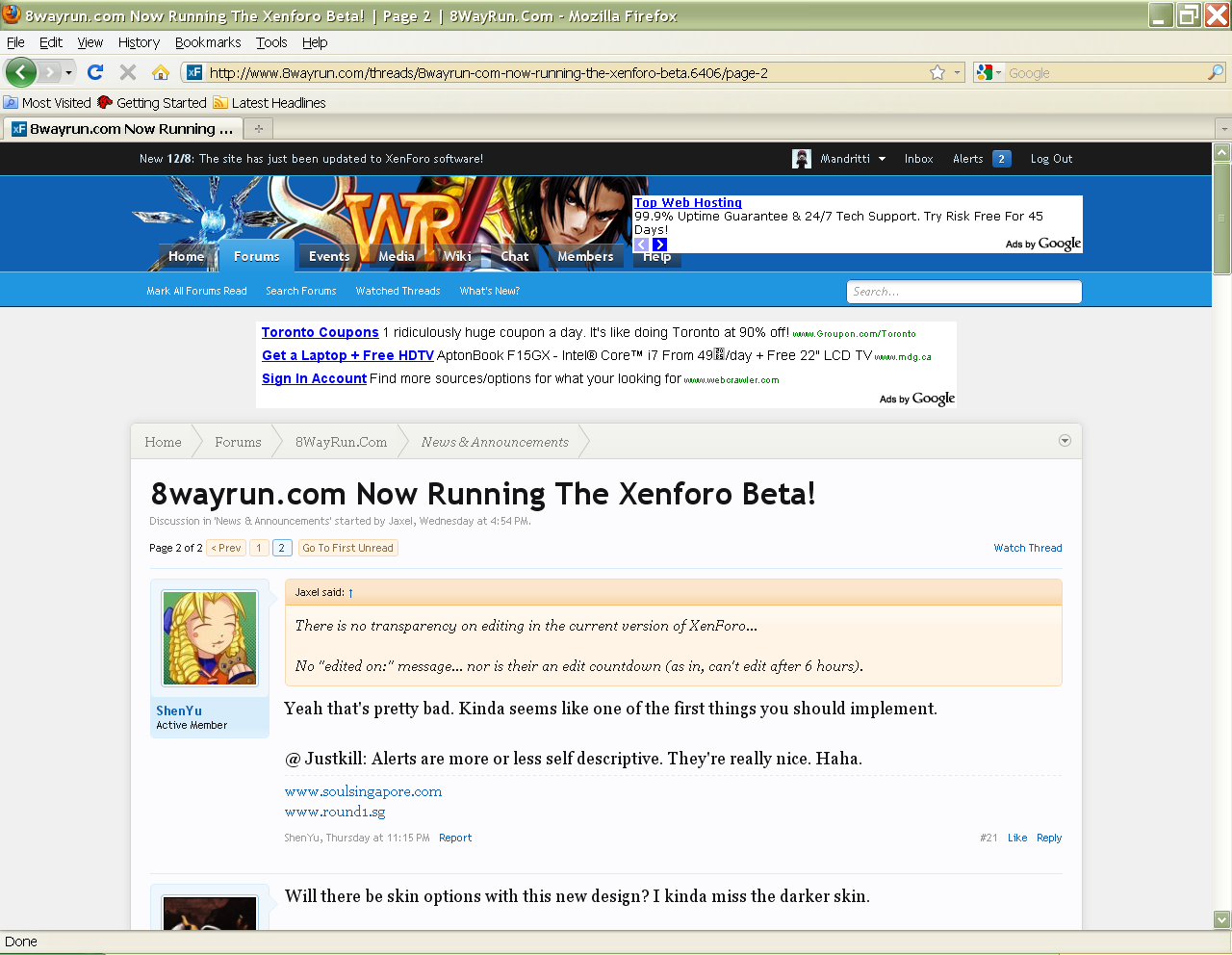Open the Help menu
The image size is (1232, 955).
315,42
